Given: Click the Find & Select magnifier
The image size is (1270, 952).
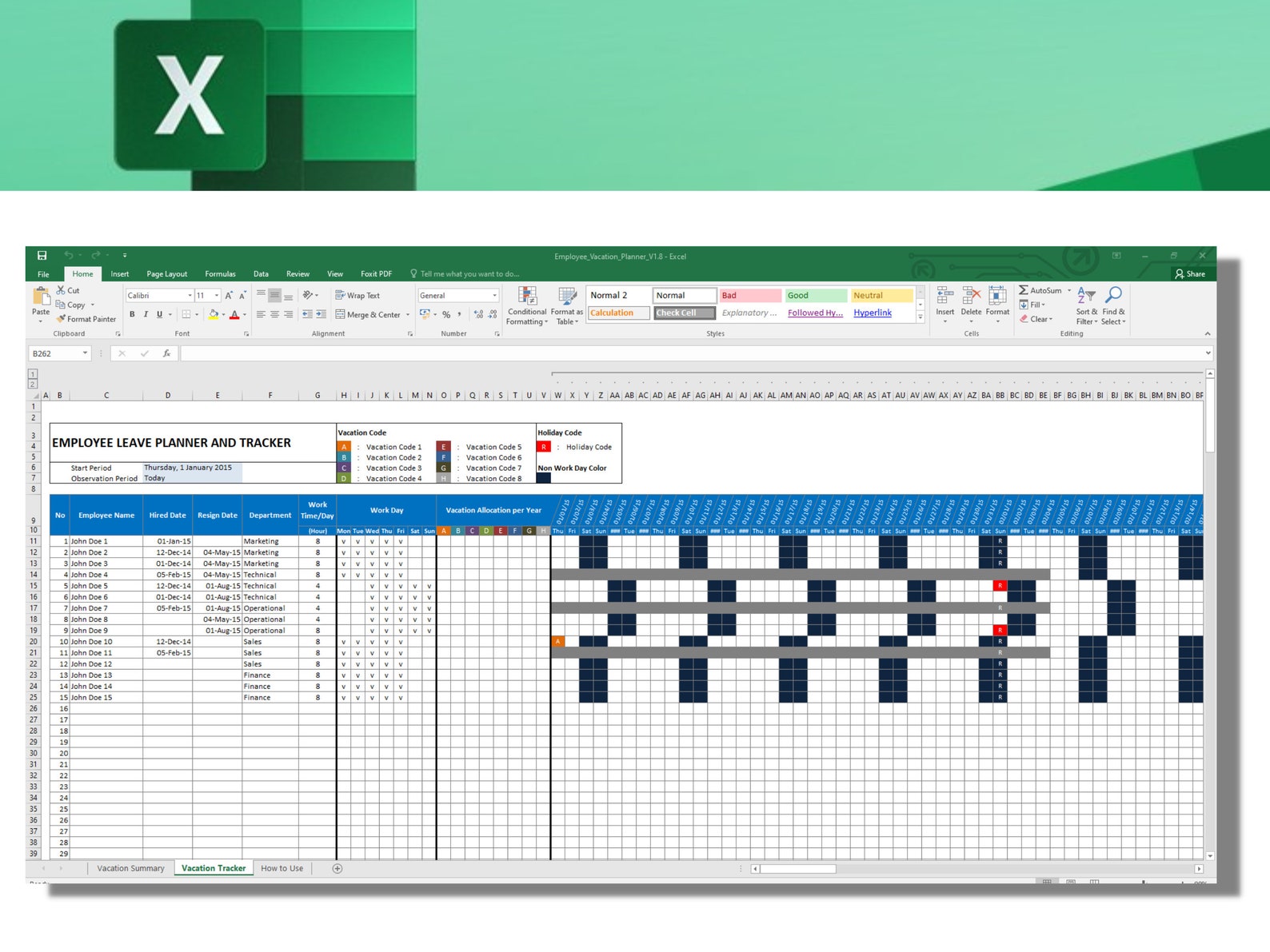Looking at the screenshot, I should click(1113, 295).
